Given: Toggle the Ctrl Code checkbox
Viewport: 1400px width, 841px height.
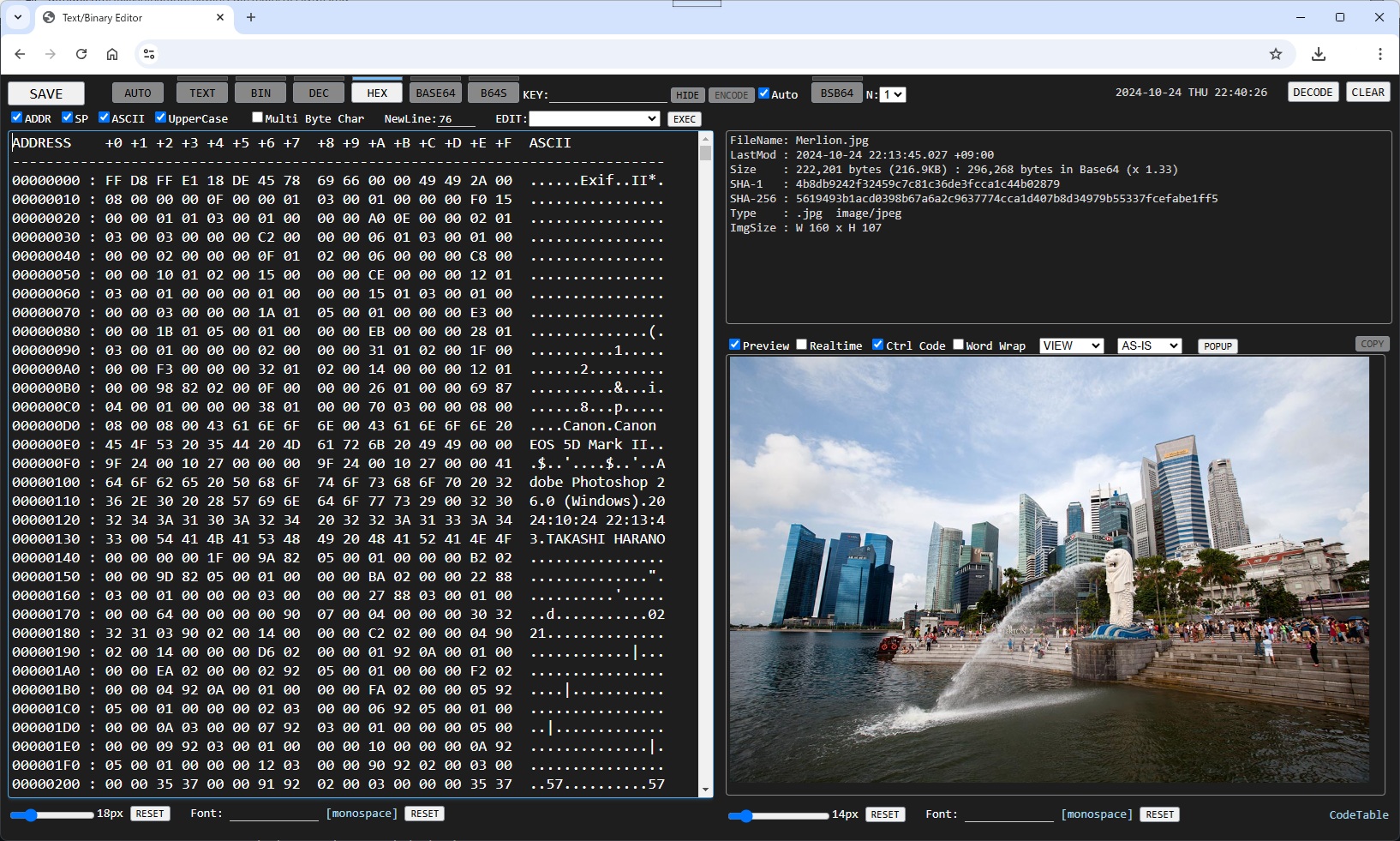Looking at the screenshot, I should pyautogui.click(x=877, y=345).
